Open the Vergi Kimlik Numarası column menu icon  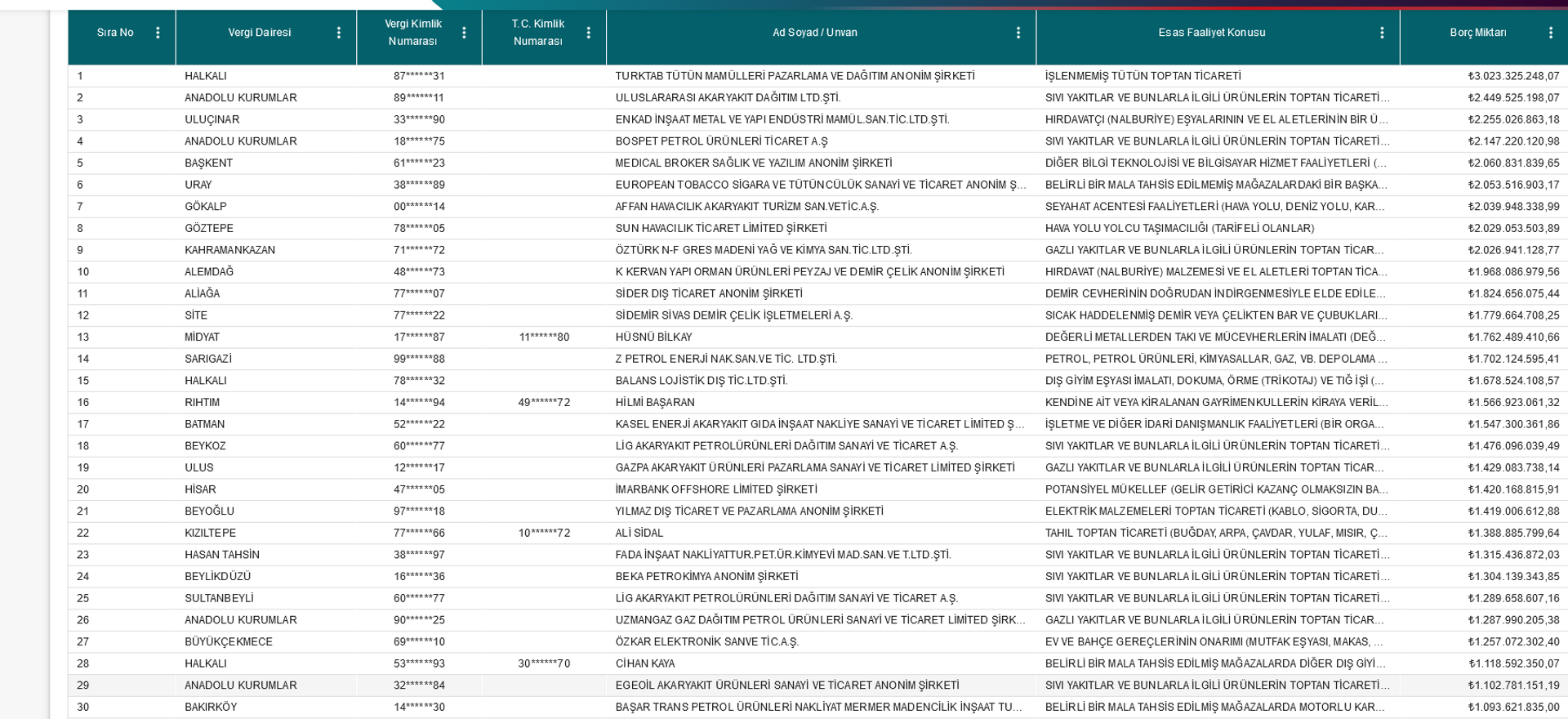tap(464, 33)
